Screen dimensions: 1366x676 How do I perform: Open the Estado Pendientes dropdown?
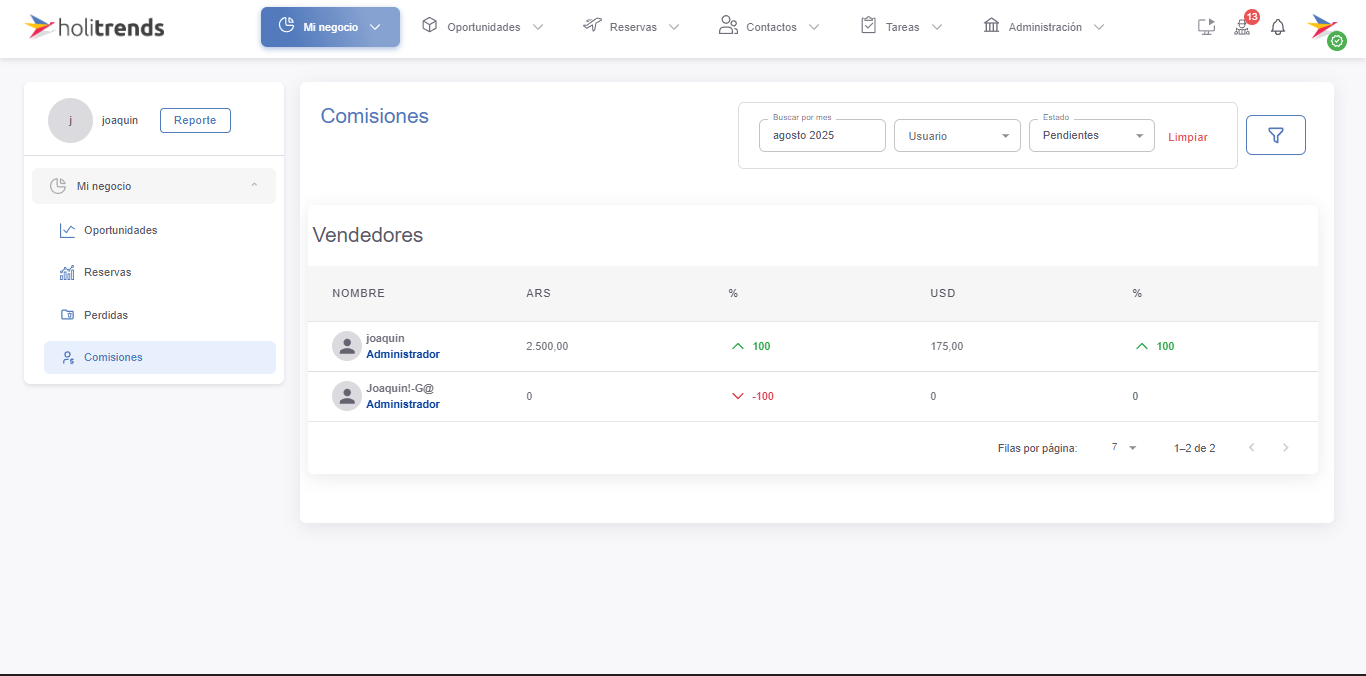1091,135
